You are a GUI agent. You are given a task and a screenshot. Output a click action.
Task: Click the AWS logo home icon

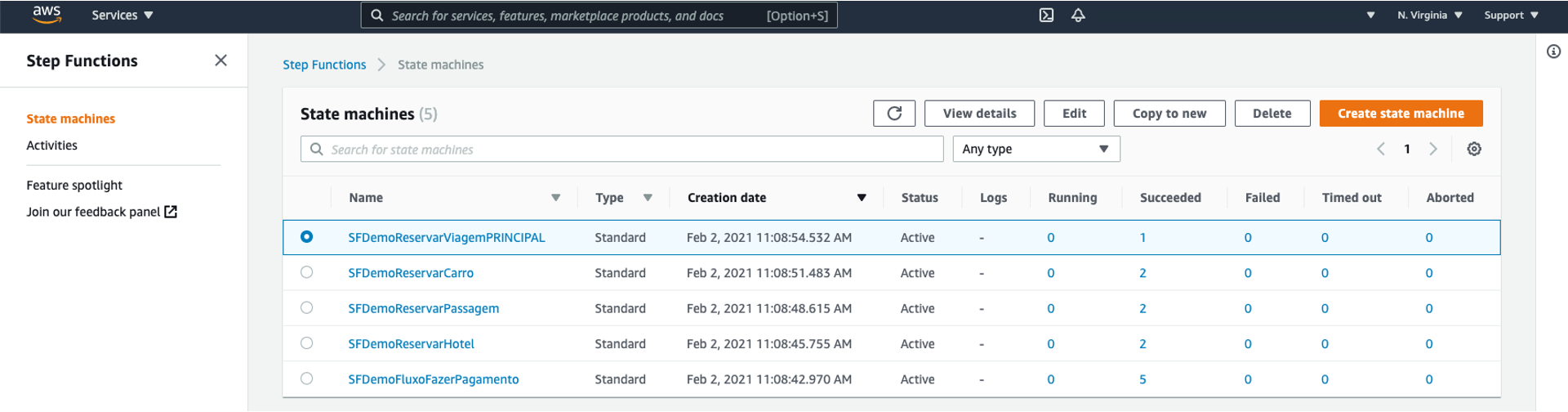(47, 15)
